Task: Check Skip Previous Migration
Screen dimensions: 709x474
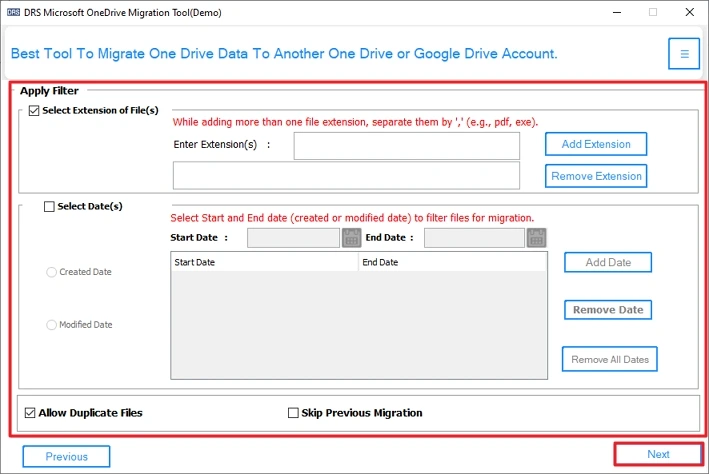Action: pos(293,413)
